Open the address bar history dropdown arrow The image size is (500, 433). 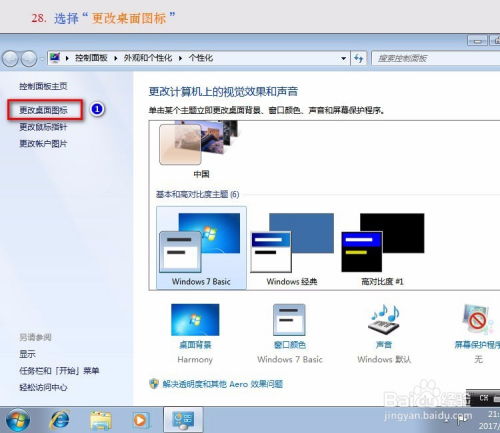(x=343, y=58)
